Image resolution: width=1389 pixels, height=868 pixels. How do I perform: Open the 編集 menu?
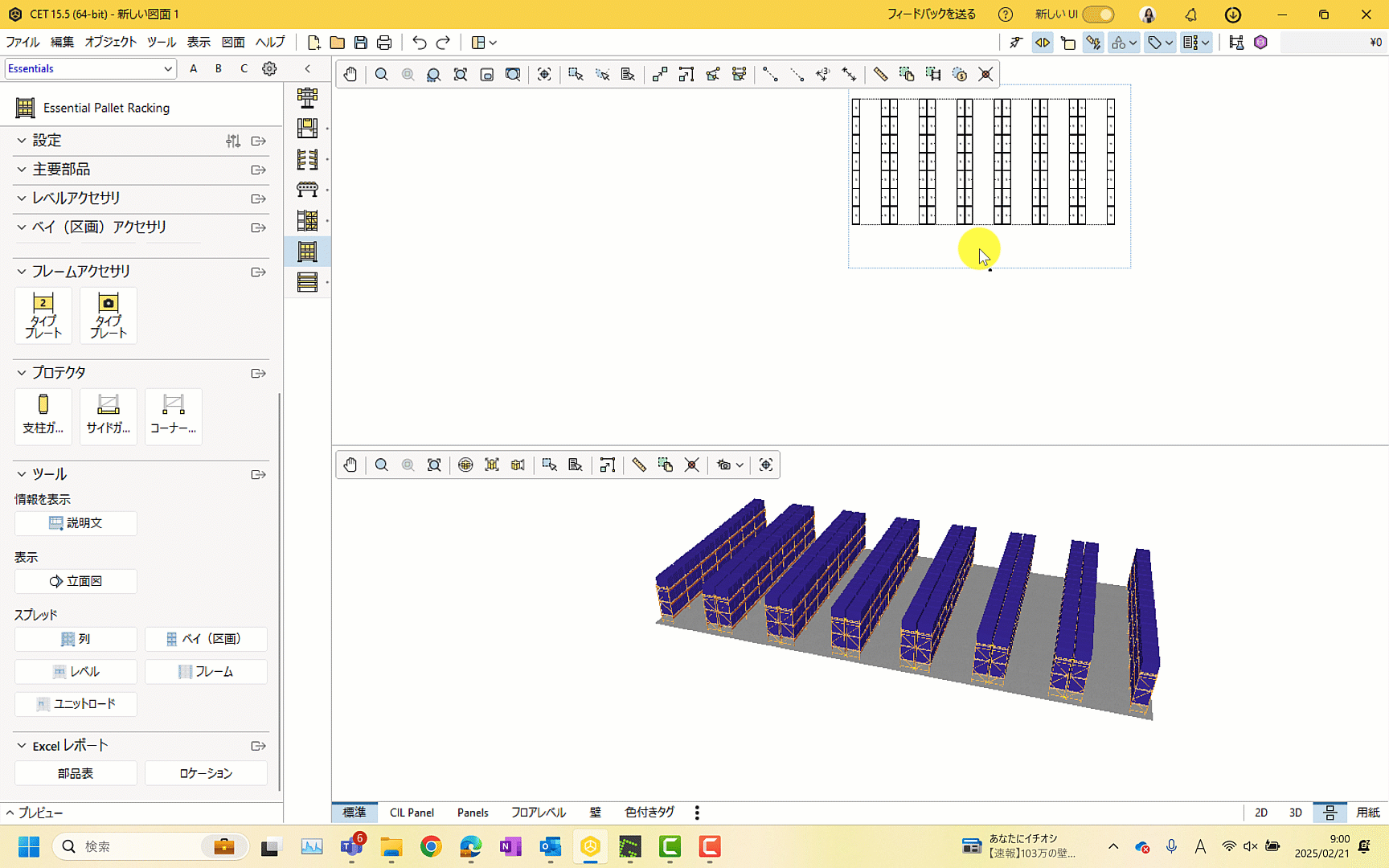tap(62, 42)
